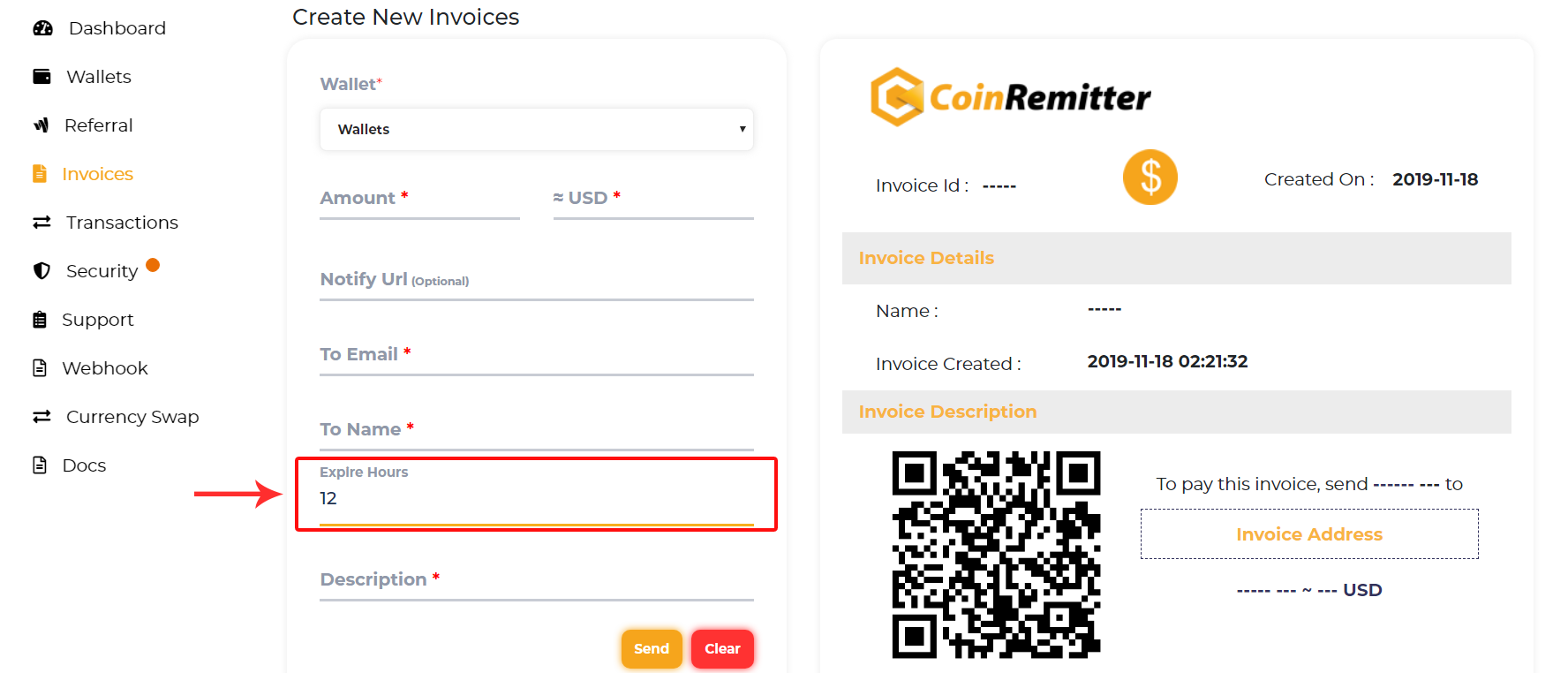Image resolution: width=1568 pixels, height=673 pixels.
Task: Click the Invoice Address dashed box
Action: [x=1309, y=534]
